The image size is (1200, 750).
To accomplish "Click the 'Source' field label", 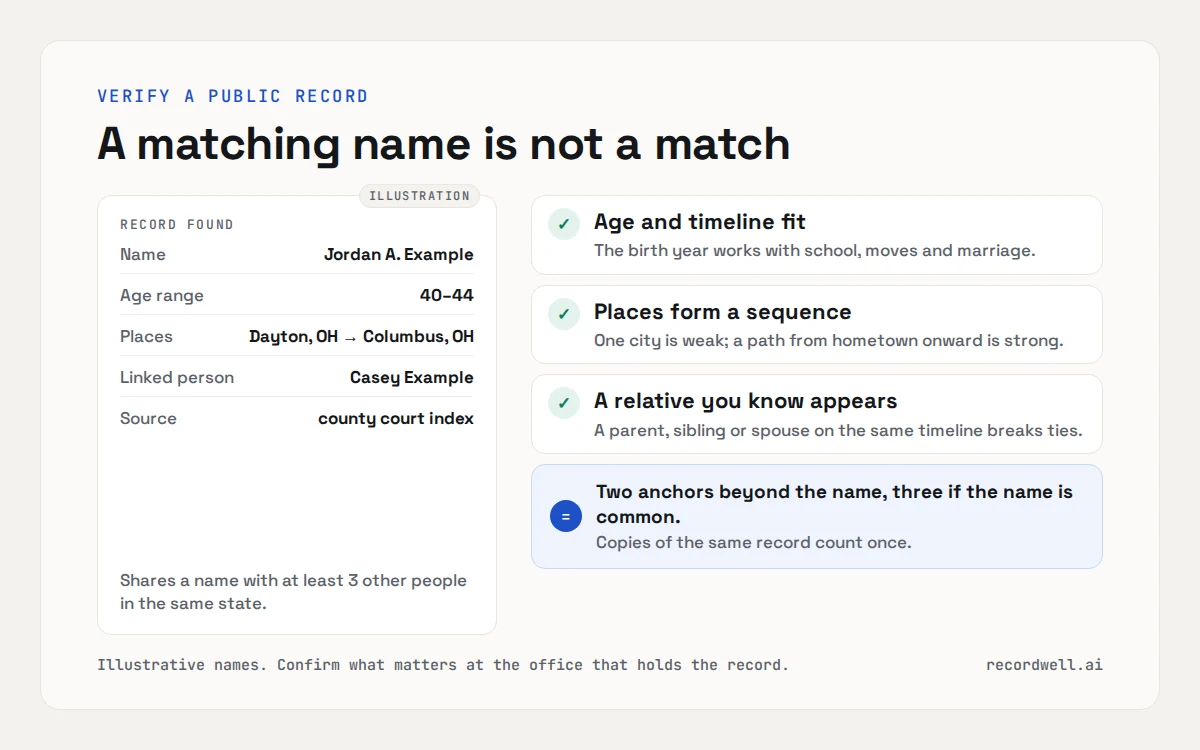I will pos(148,419).
